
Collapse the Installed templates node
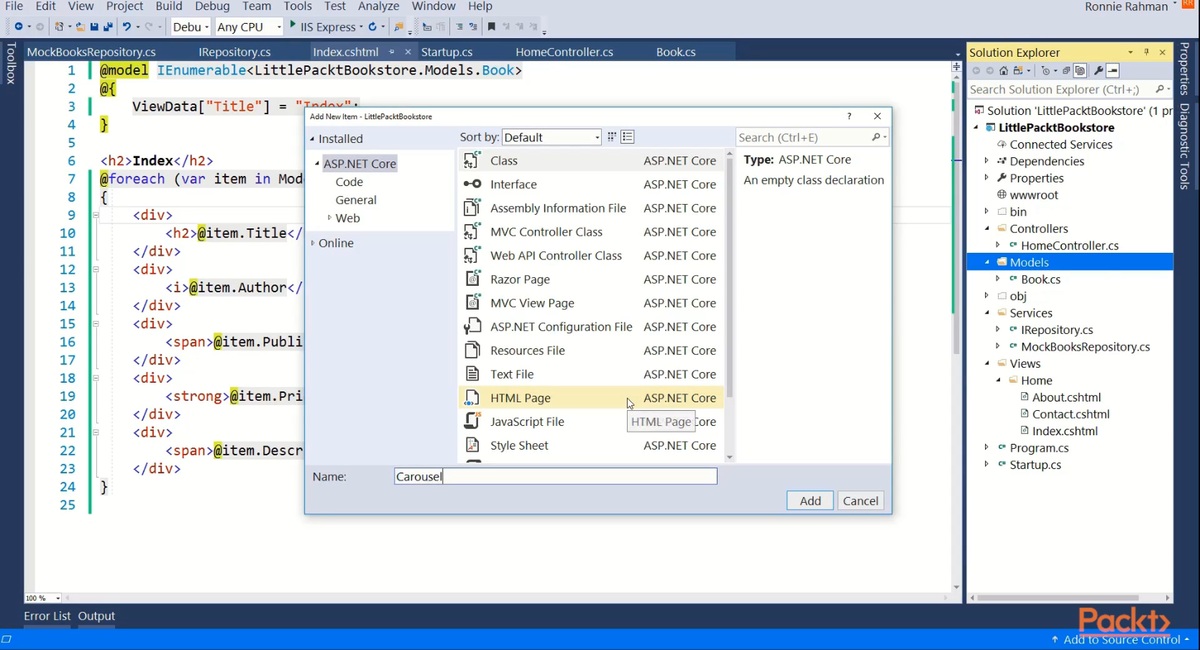coord(312,139)
